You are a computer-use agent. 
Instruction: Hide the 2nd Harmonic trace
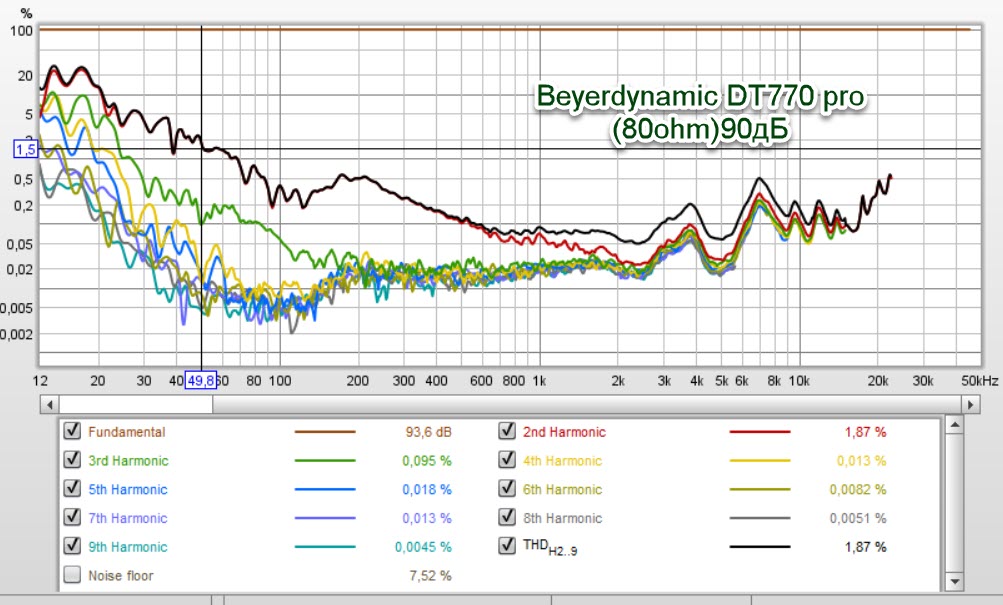(507, 432)
